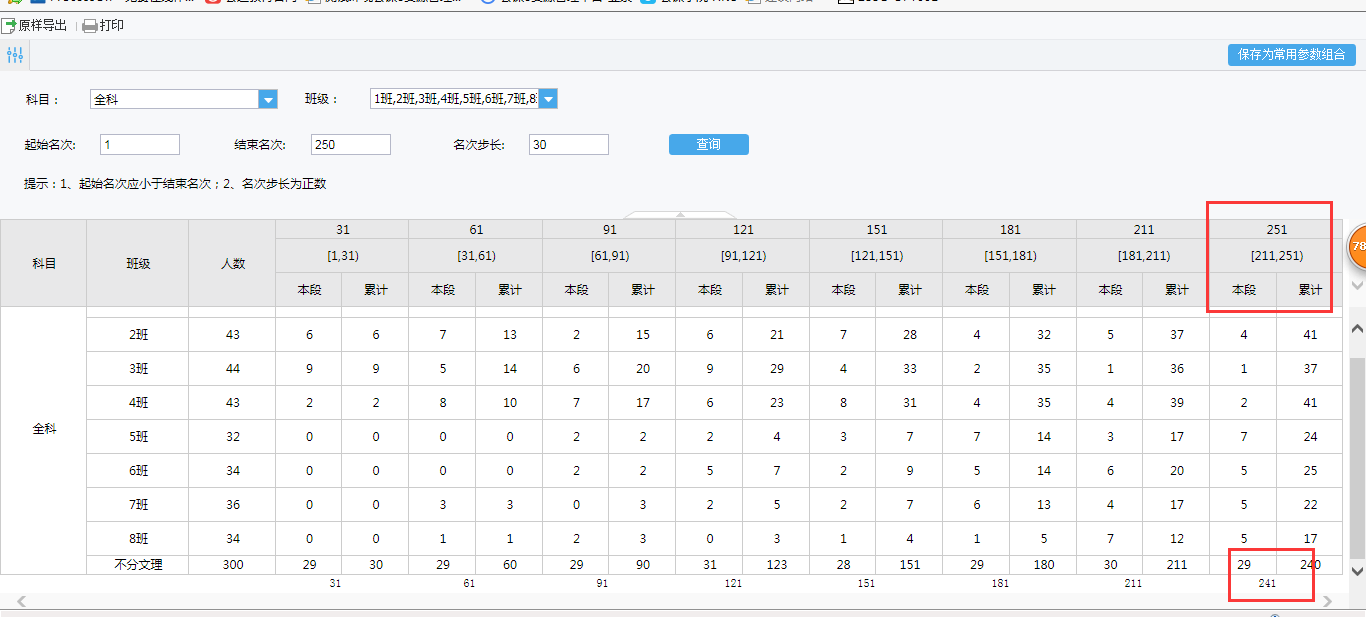
Task: Focus the 结束名次 input field
Action: point(351,145)
